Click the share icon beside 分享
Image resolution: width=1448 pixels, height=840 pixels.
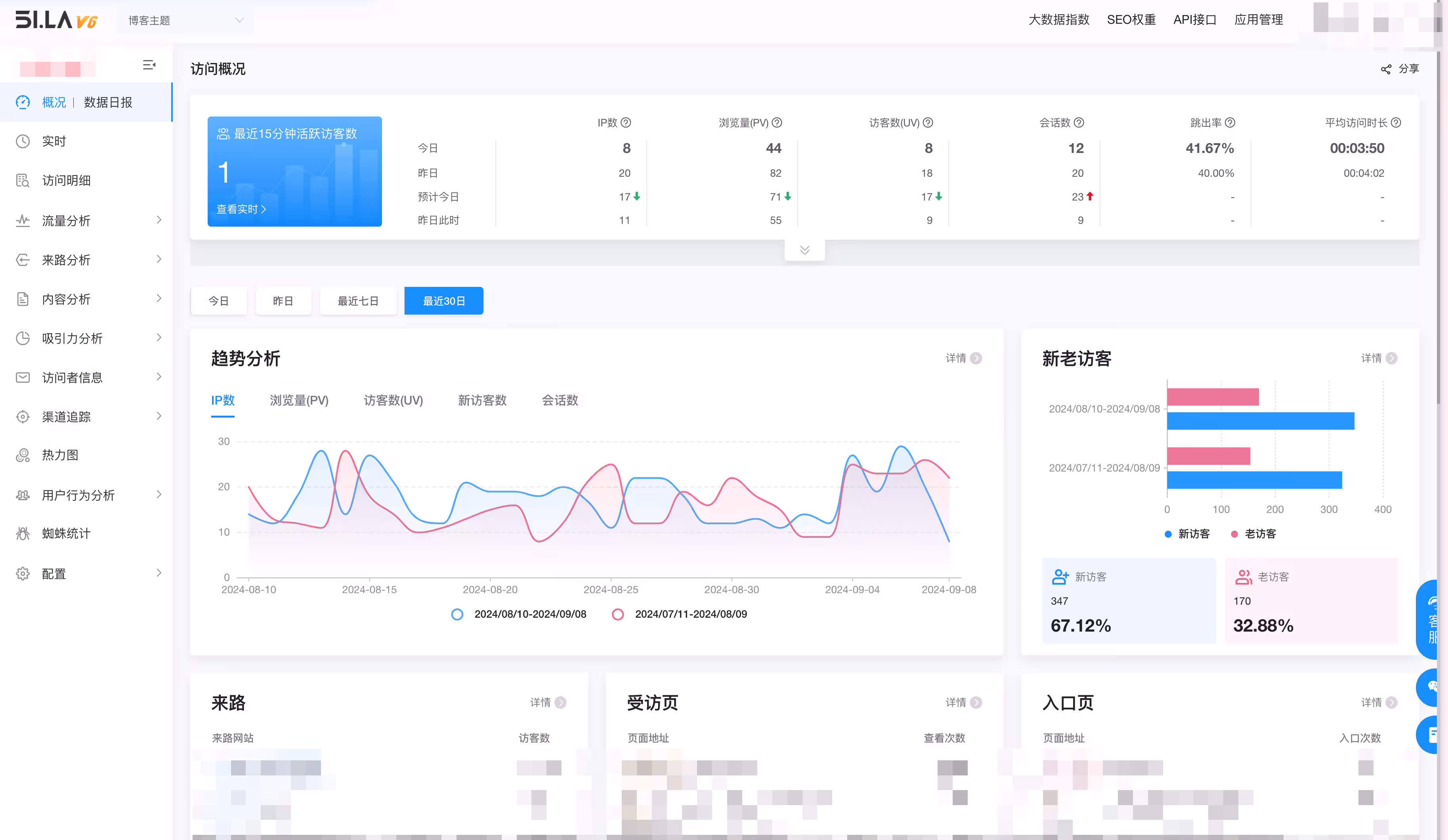[x=1386, y=69]
